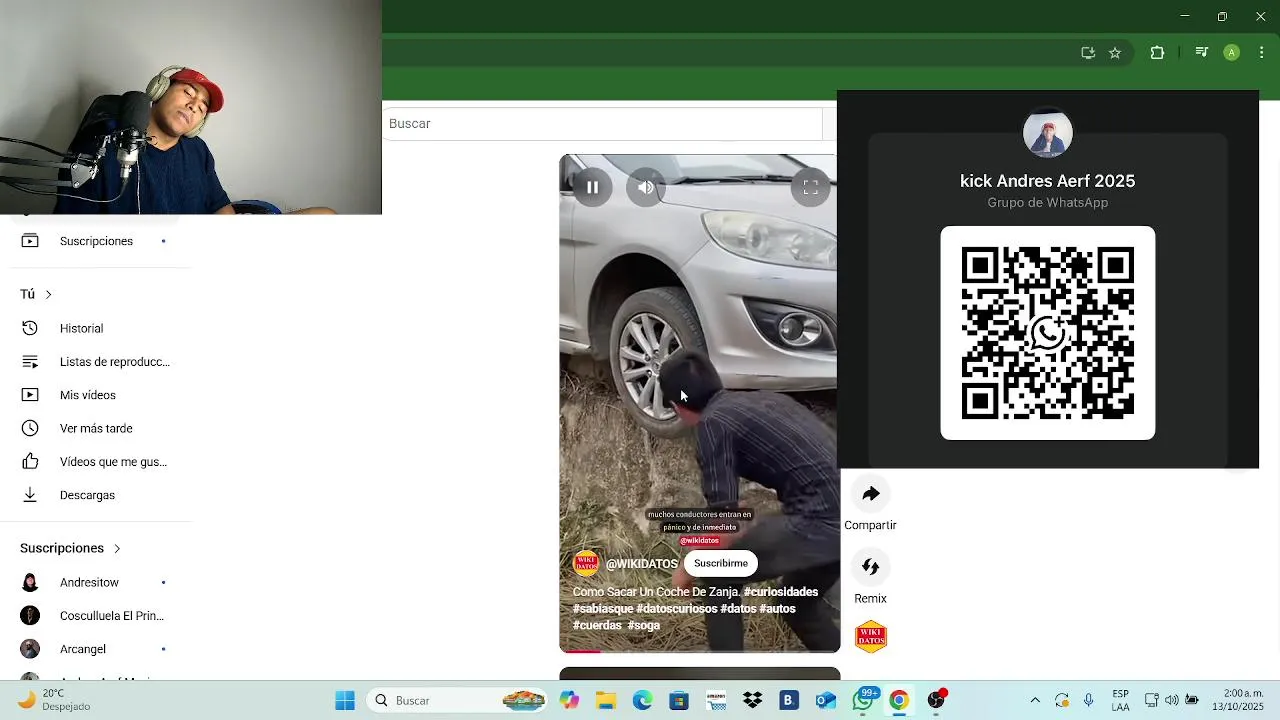
Task: Open Chrome extensions puzzle icon
Action: 1157,53
